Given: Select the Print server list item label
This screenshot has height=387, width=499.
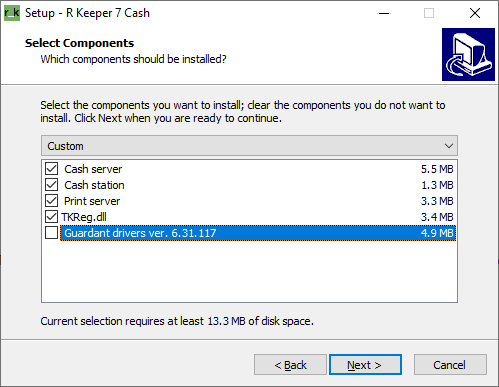Looking at the screenshot, I should point(92,201).
